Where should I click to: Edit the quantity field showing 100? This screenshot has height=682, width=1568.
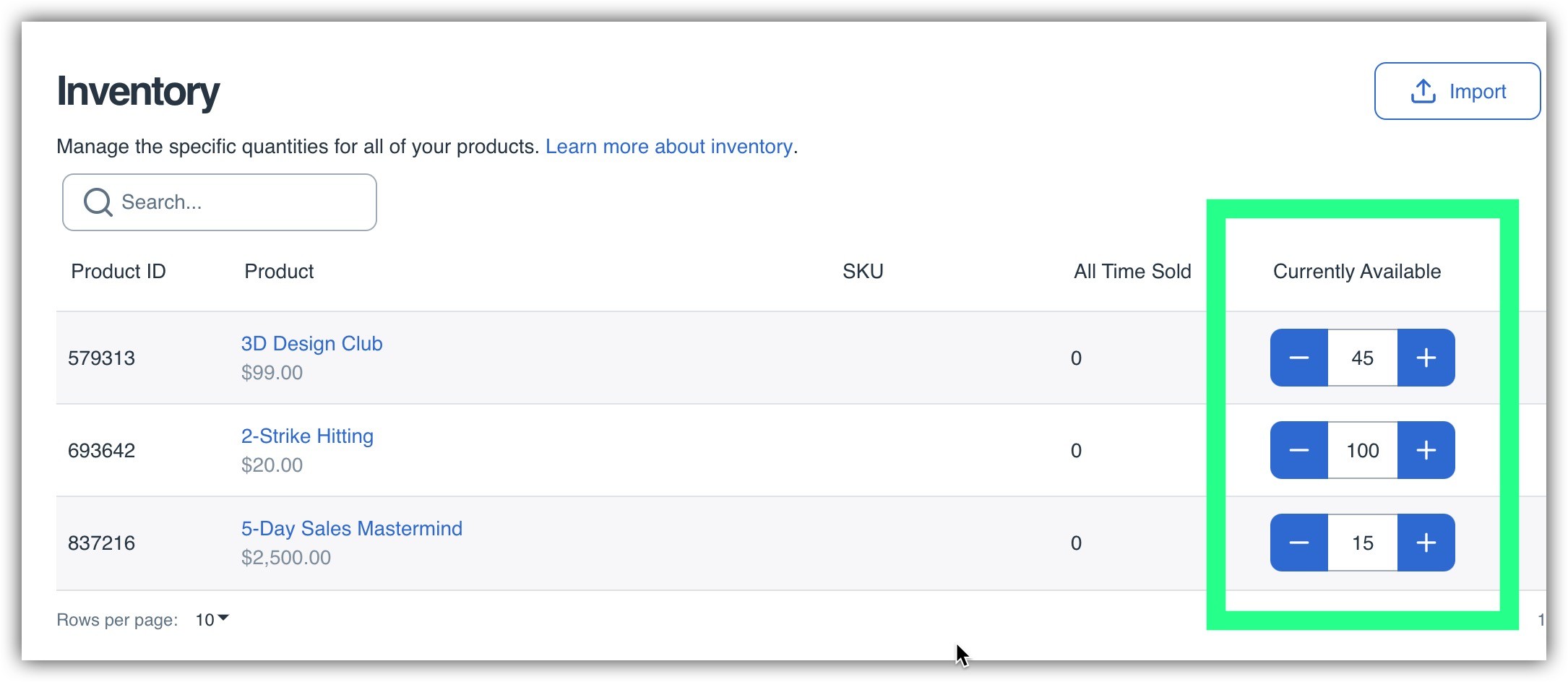pyautogui.click(x=1362, y=450)
